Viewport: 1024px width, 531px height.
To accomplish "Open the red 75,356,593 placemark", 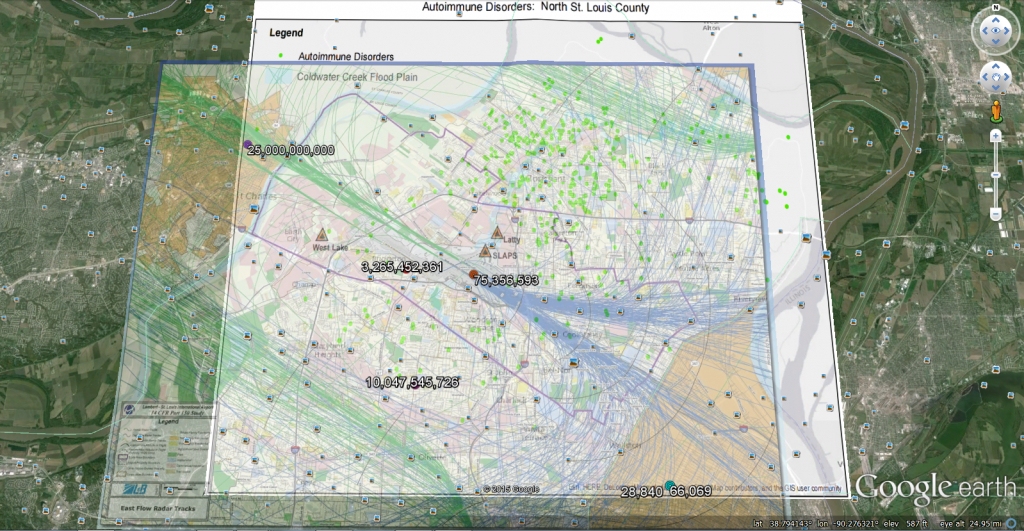I will [x=473, y=275].
